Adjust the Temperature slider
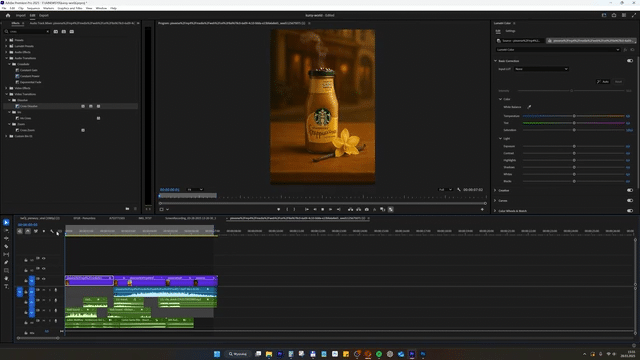Screen dimensions: 640x360 pos(574,116)
